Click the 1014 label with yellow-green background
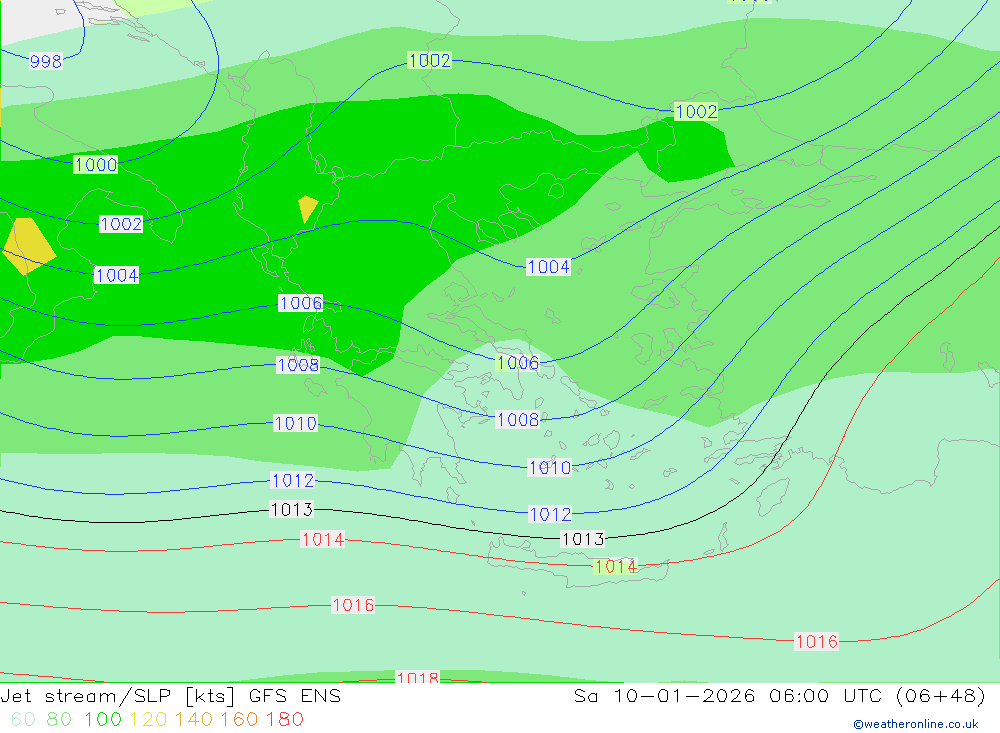 tap(615, 566)
